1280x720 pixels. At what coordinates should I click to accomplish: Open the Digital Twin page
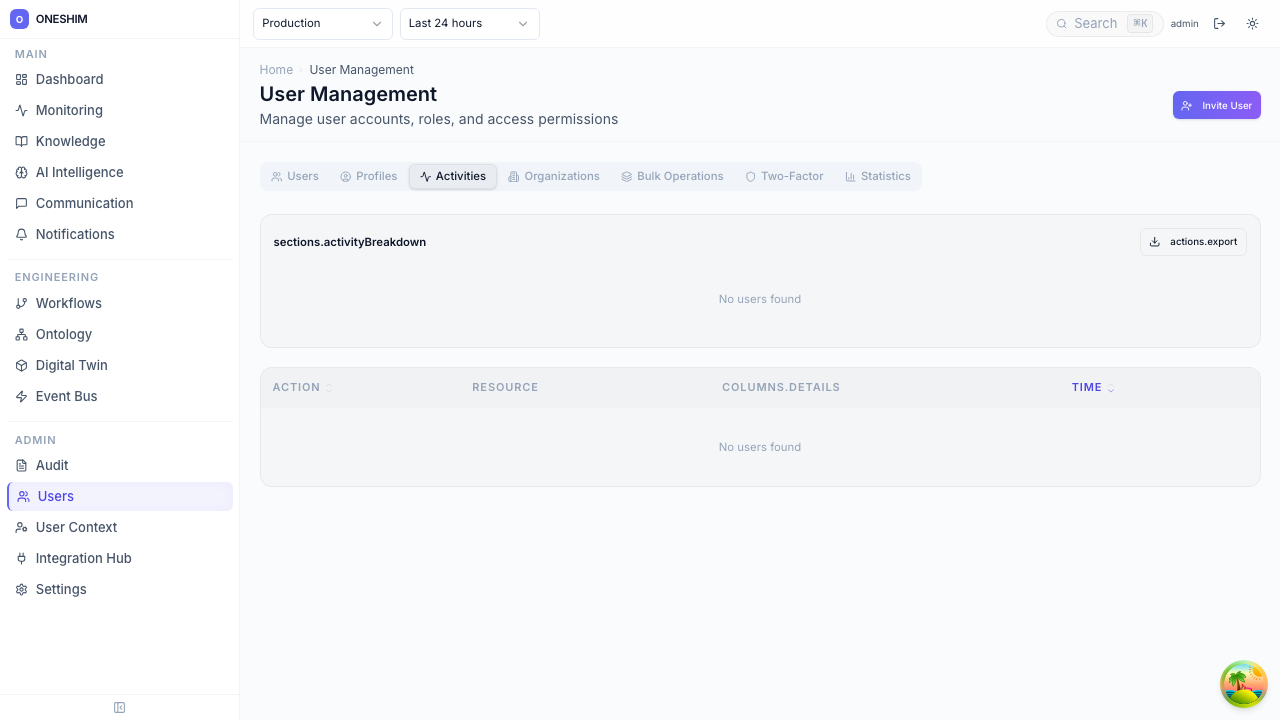(x=71, y=365)
